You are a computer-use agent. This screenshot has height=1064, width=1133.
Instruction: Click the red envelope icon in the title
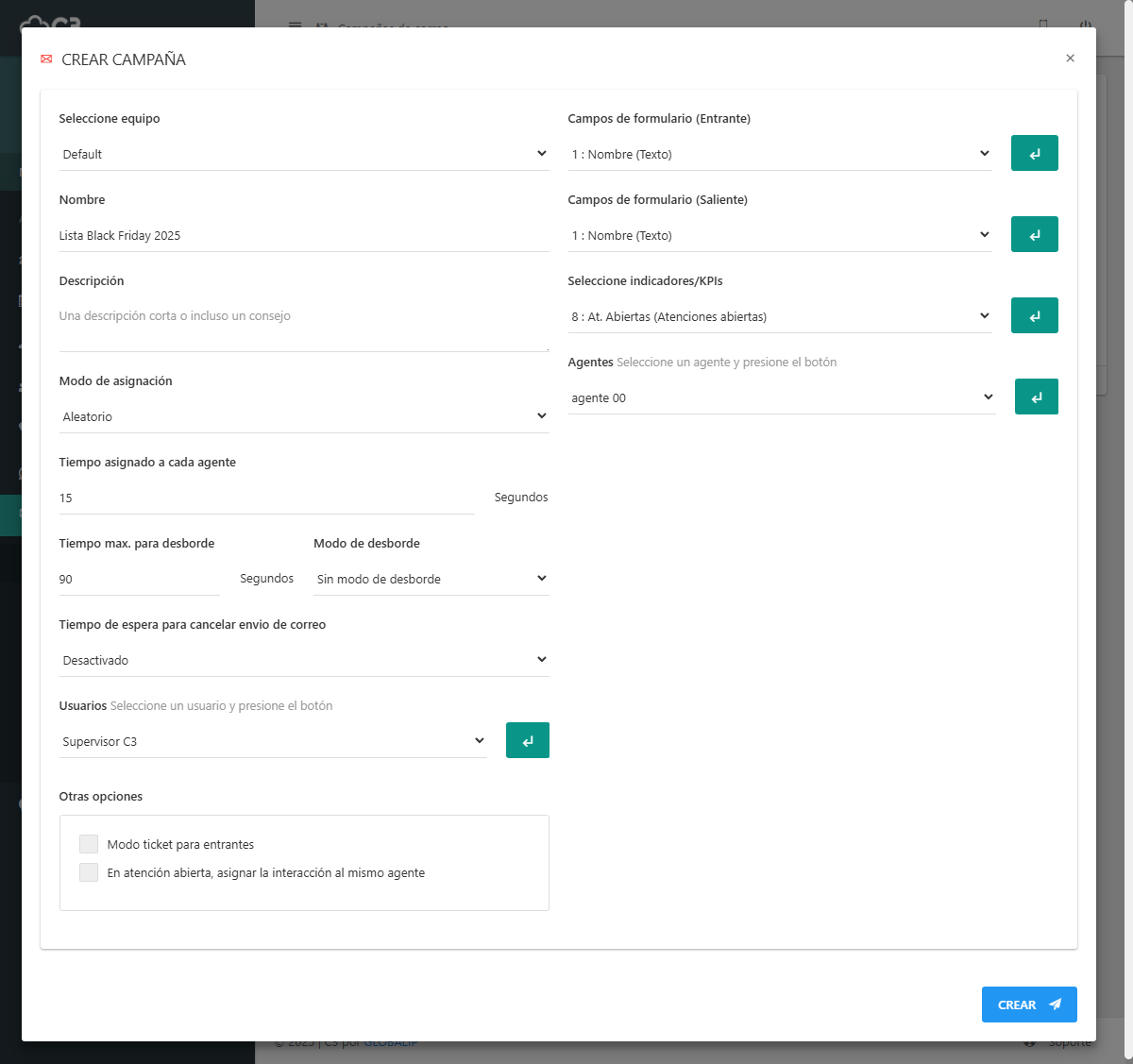[46, 59]
